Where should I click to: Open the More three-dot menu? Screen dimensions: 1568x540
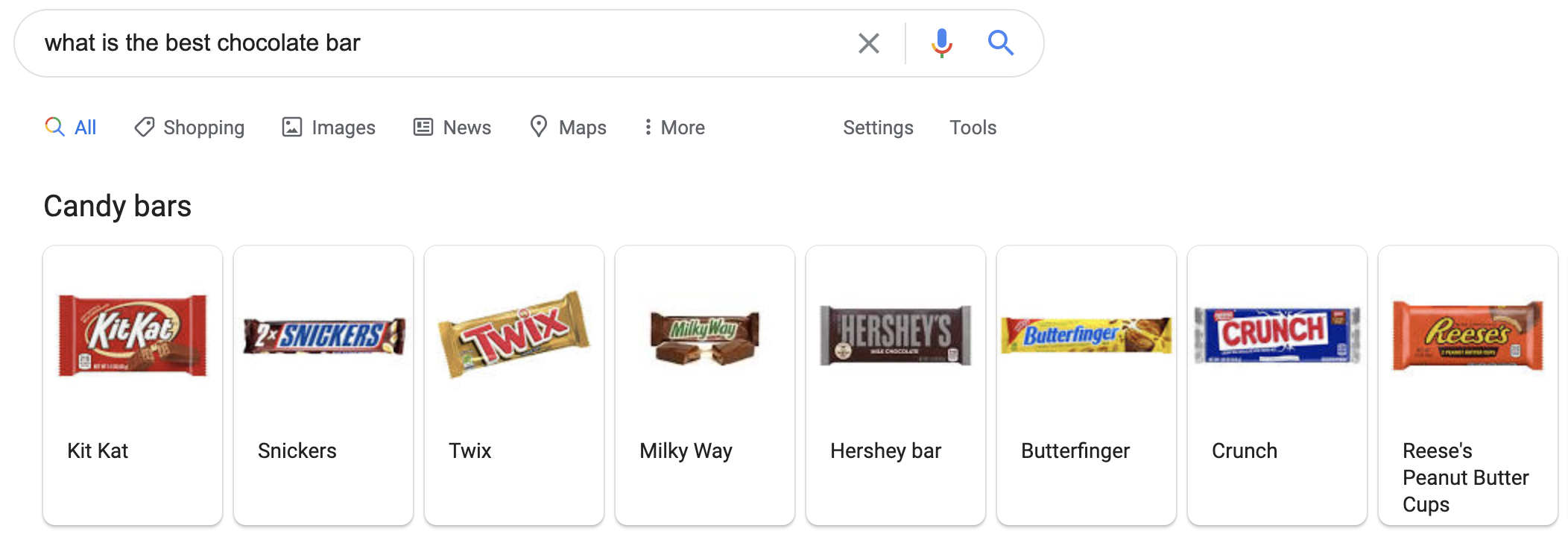[x=674, y=128]
